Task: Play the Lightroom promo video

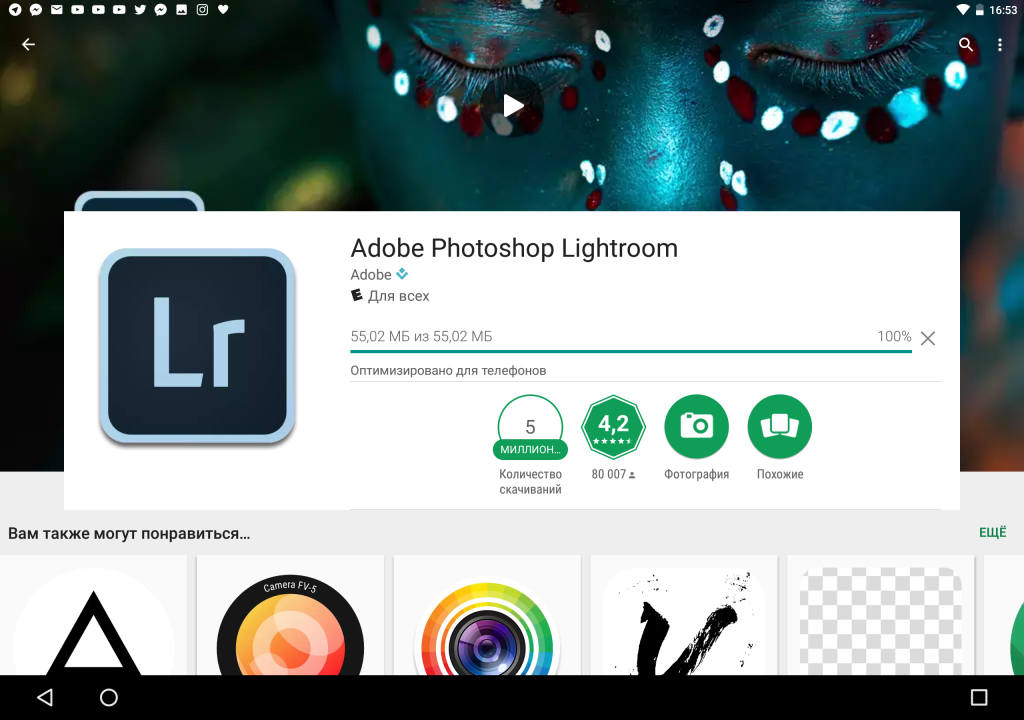Action: coord(513,105)
